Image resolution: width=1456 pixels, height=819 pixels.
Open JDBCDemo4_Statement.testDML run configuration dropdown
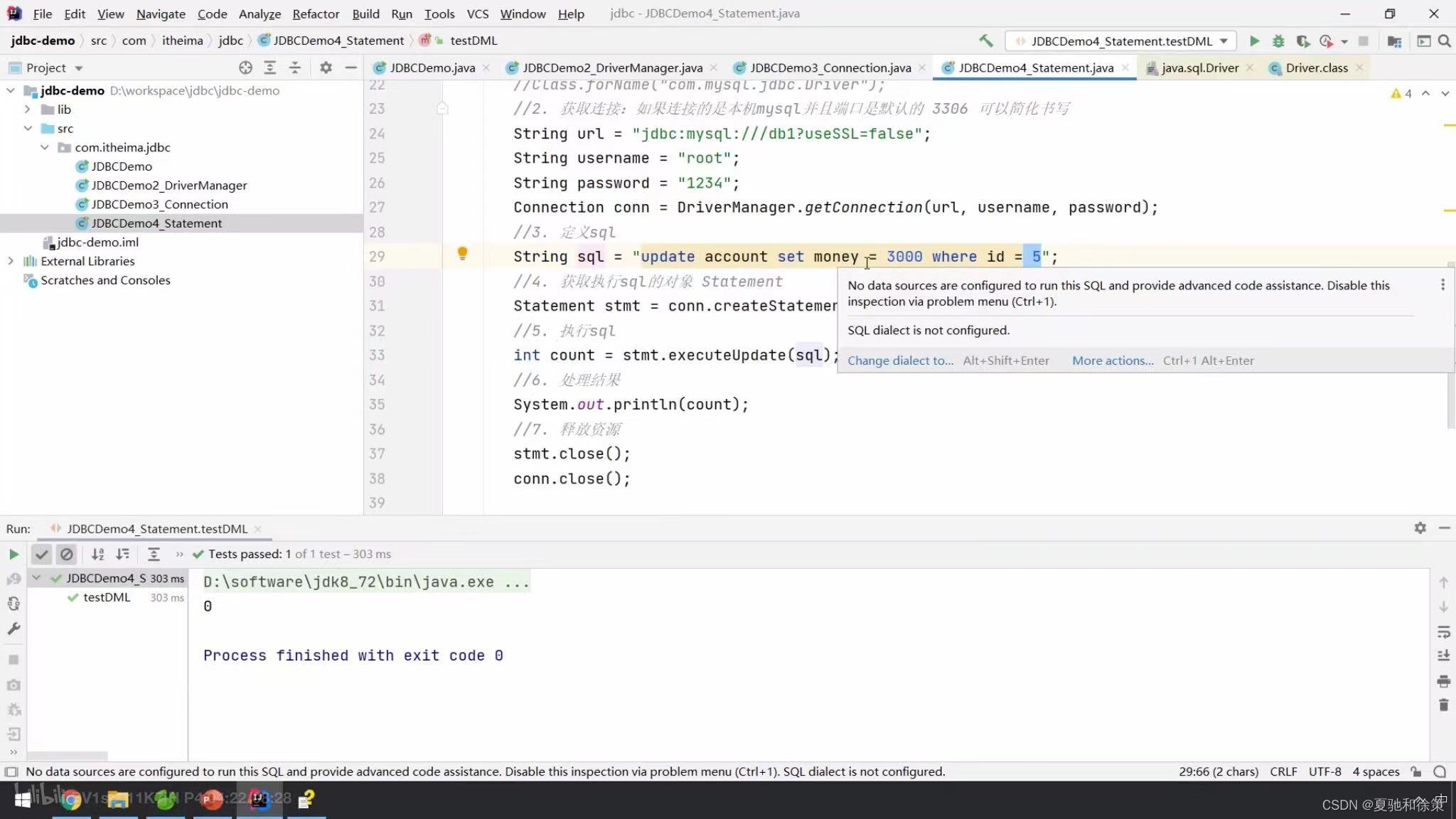pos(1121,41)
